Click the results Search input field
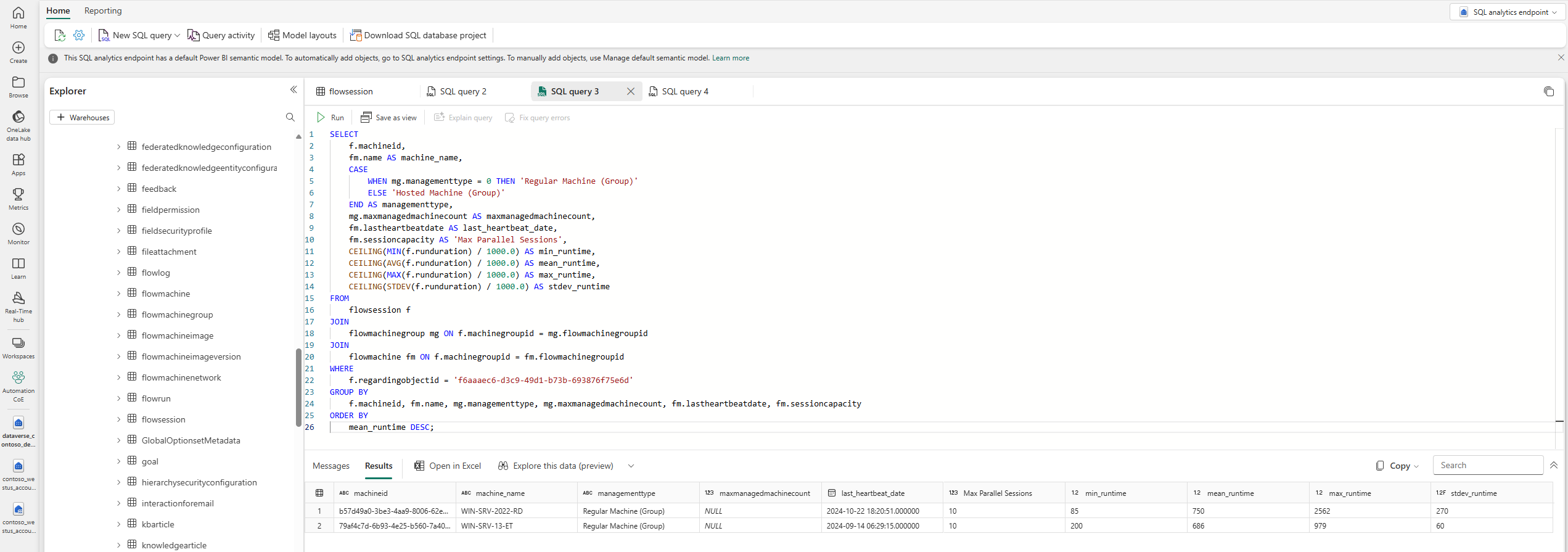This screenshot has height=552, width=1568. click(x=1487, y=465)
